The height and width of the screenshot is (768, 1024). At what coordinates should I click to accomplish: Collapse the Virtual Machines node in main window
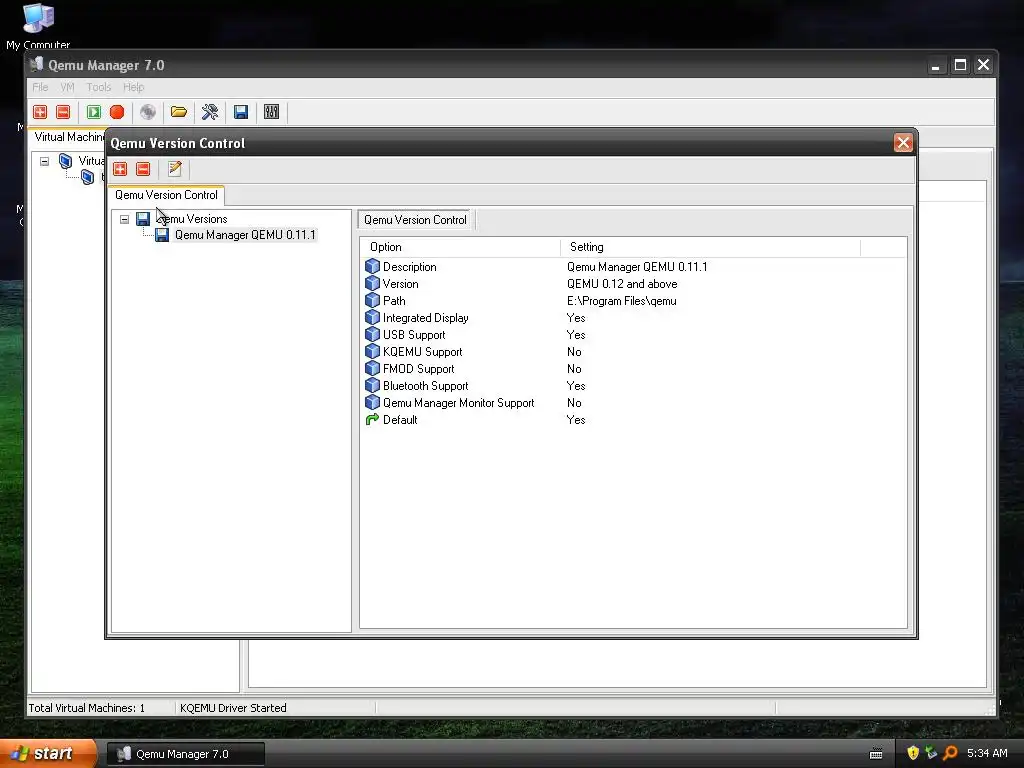[x=44, y=161]
